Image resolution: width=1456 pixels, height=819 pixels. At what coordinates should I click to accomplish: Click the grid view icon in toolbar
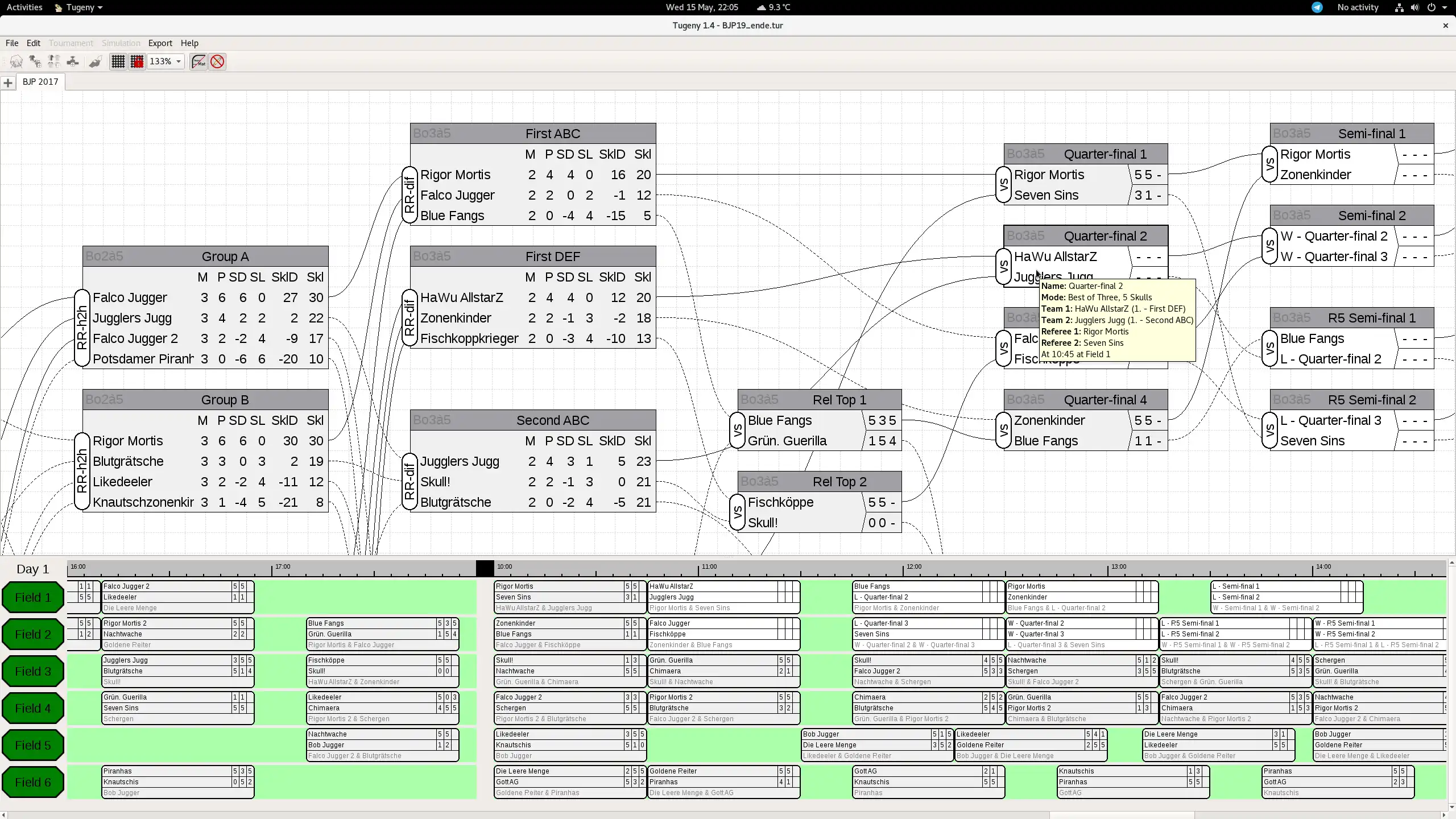[x=117, y=61]
